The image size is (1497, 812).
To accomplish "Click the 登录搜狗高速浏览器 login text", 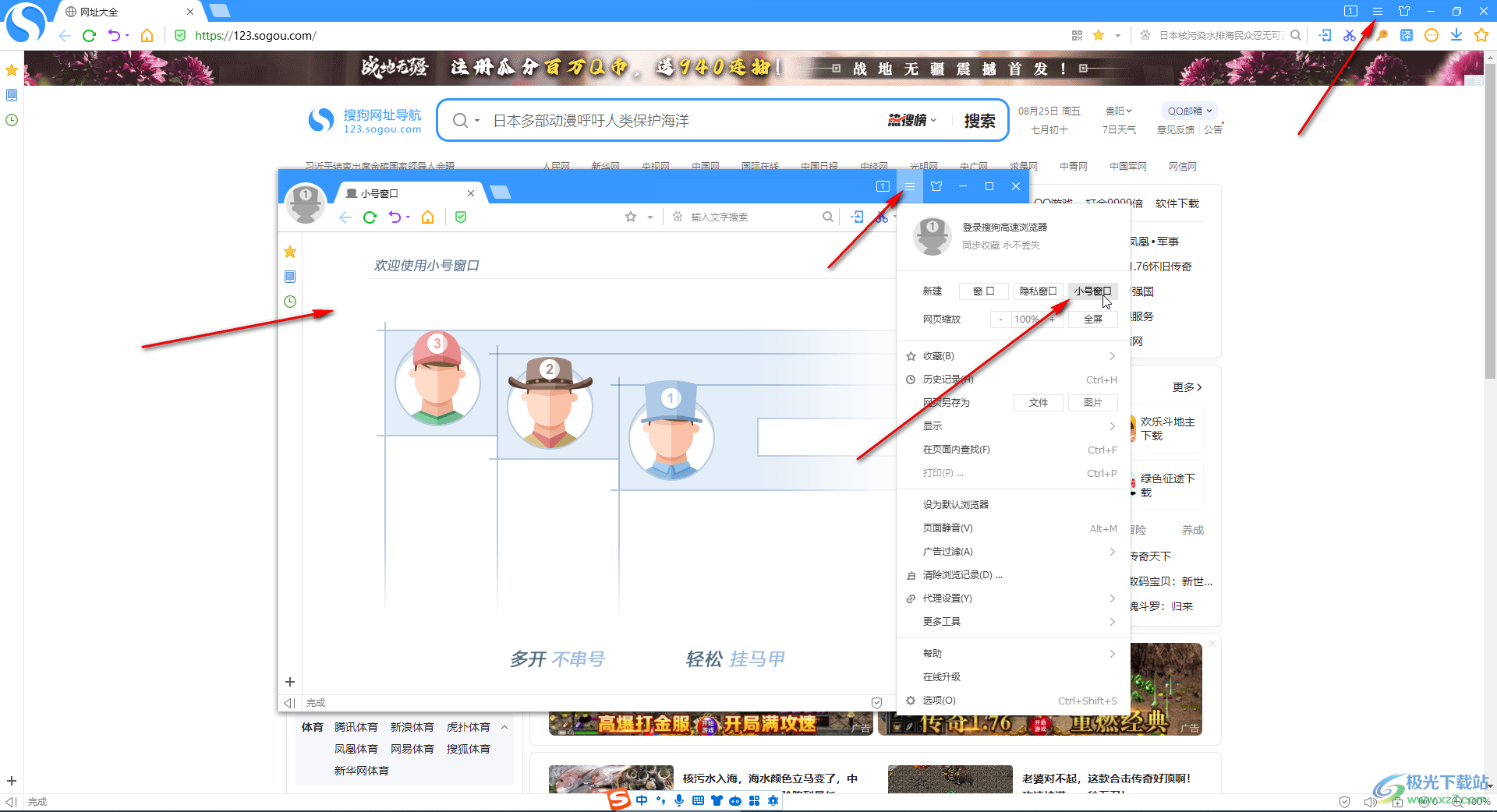I will pyautogui.click(x=1004, y=228).
